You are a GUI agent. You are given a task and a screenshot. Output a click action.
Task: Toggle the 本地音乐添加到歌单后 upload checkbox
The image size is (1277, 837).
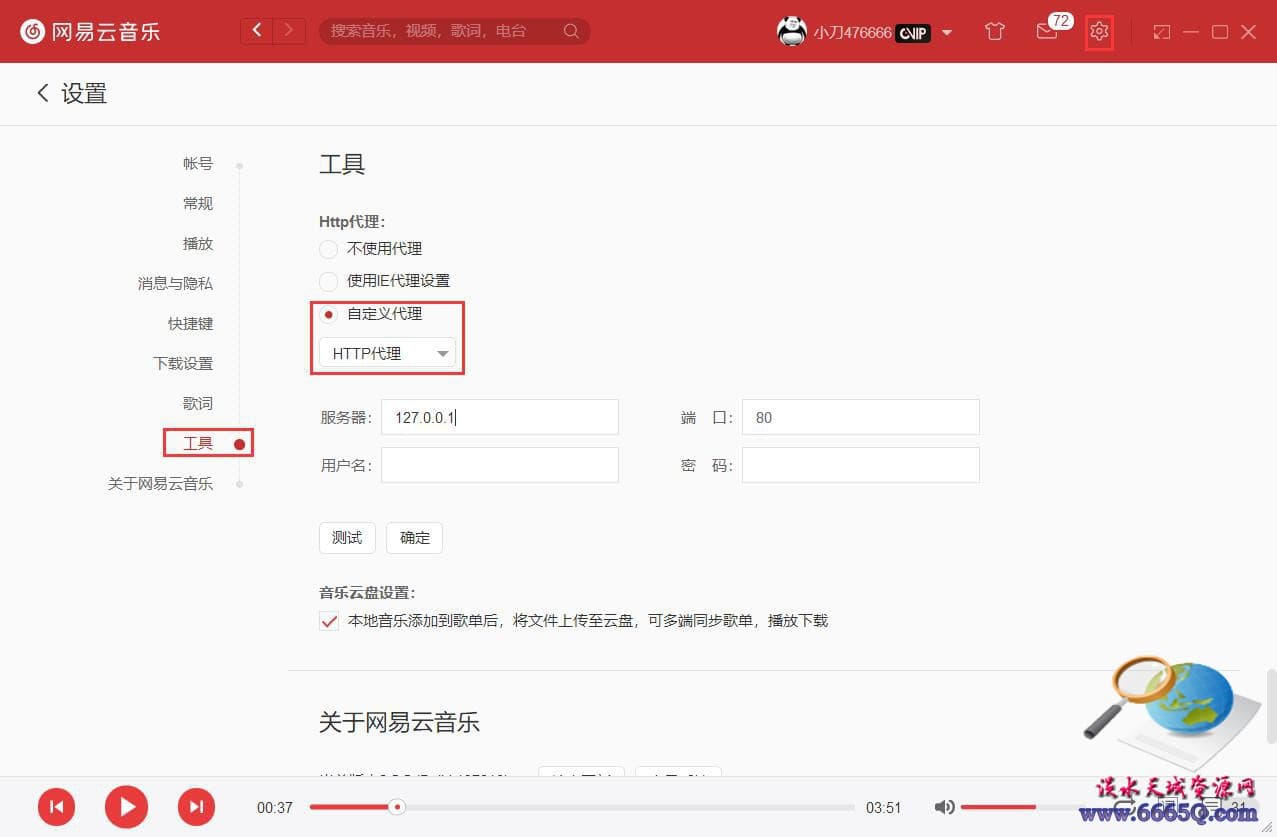pos(329,621)
